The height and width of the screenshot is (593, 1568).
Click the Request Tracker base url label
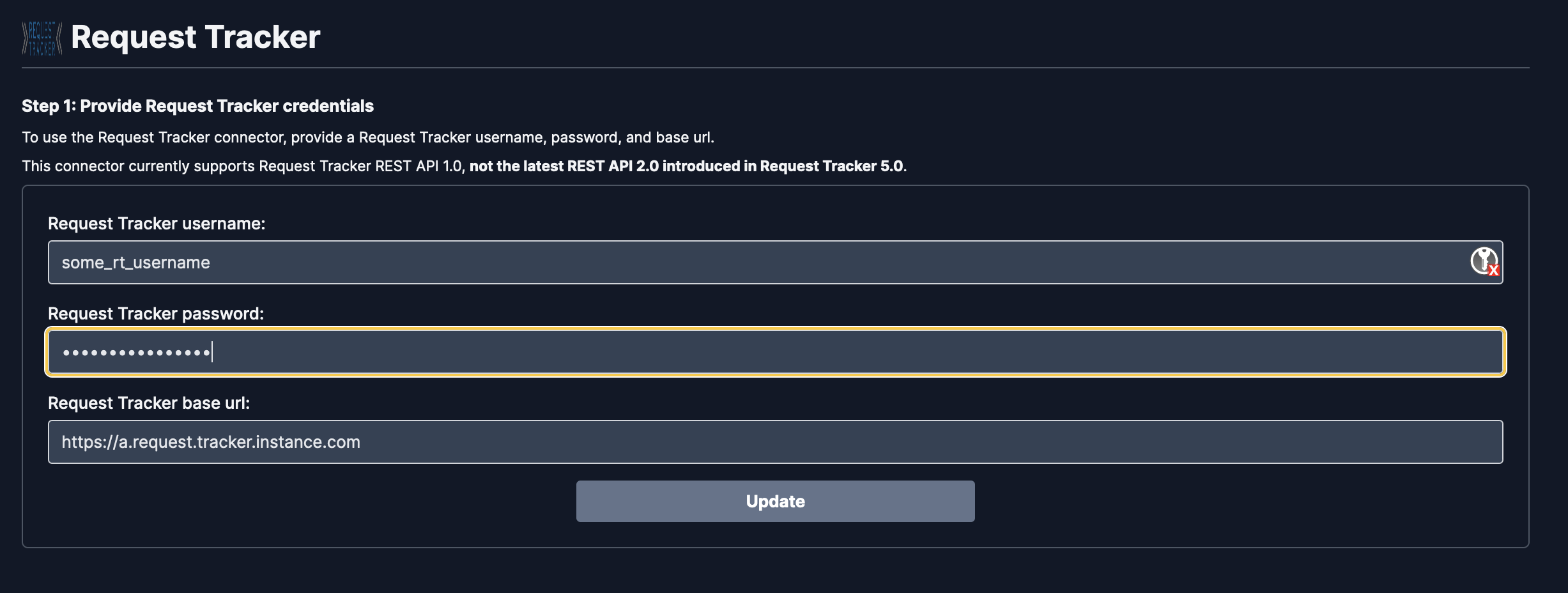(x=149, y=403)
